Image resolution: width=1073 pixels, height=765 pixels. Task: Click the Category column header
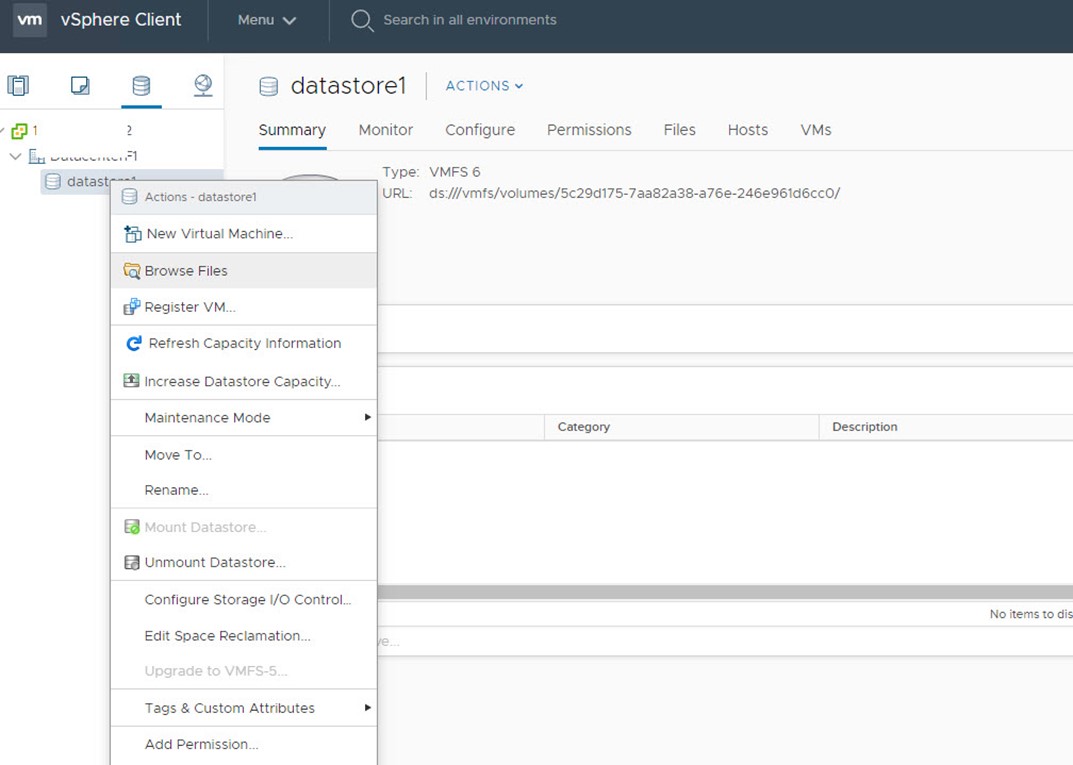[x=583, y=427]
